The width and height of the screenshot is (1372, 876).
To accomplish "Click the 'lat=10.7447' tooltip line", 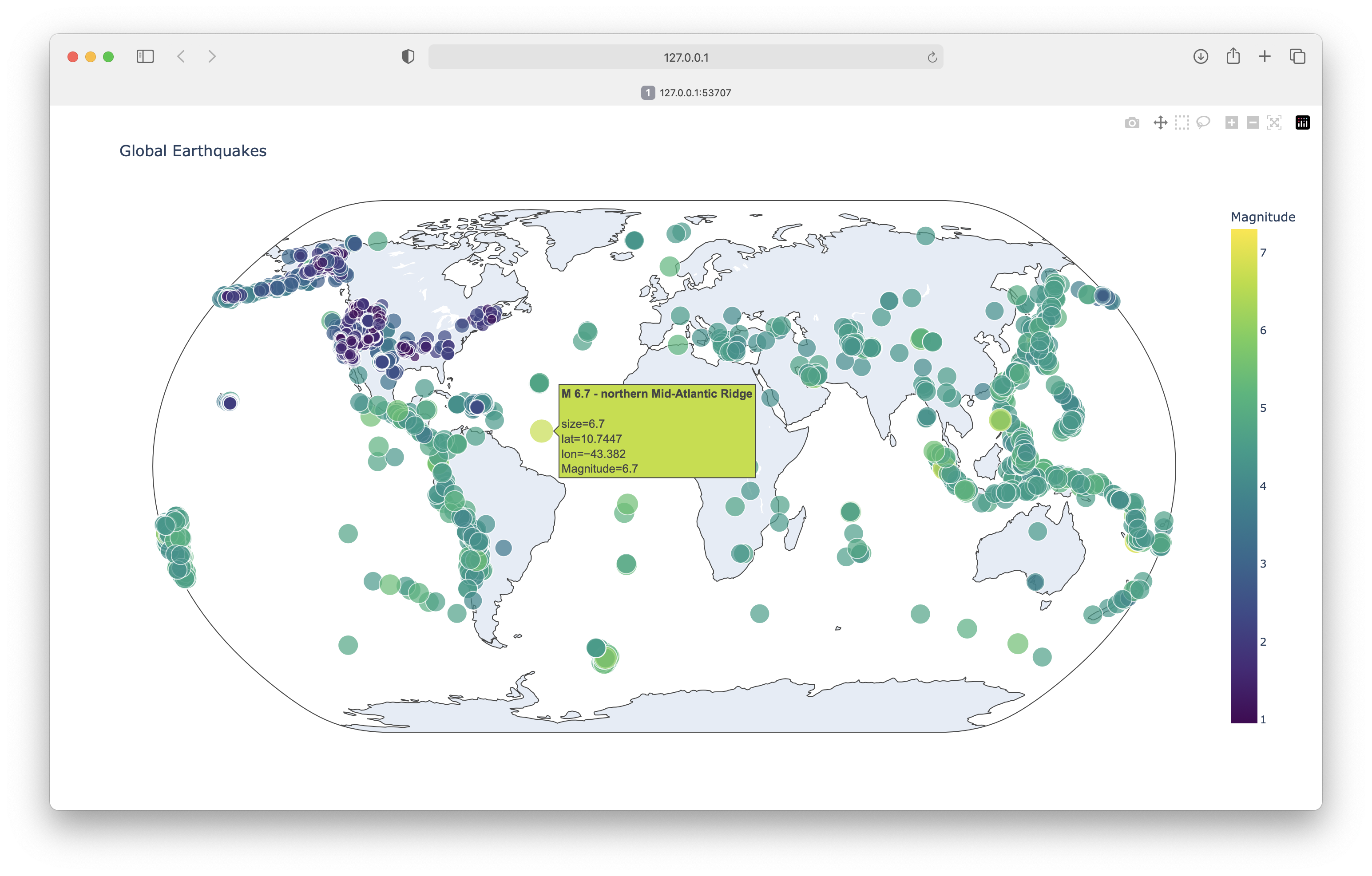I will click(x=591, y=439).
